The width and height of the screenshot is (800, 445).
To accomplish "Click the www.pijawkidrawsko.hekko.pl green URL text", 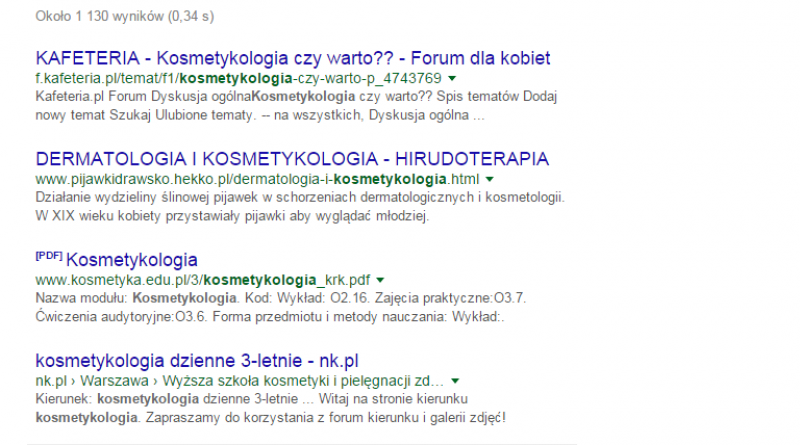I will point(257,180).
